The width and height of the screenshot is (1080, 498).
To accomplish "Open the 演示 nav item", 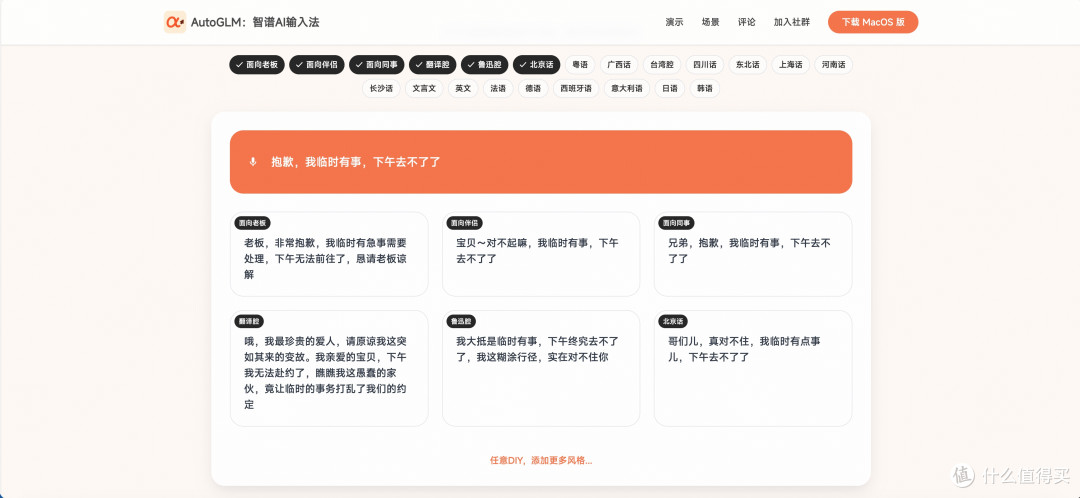I will [674, 22].
